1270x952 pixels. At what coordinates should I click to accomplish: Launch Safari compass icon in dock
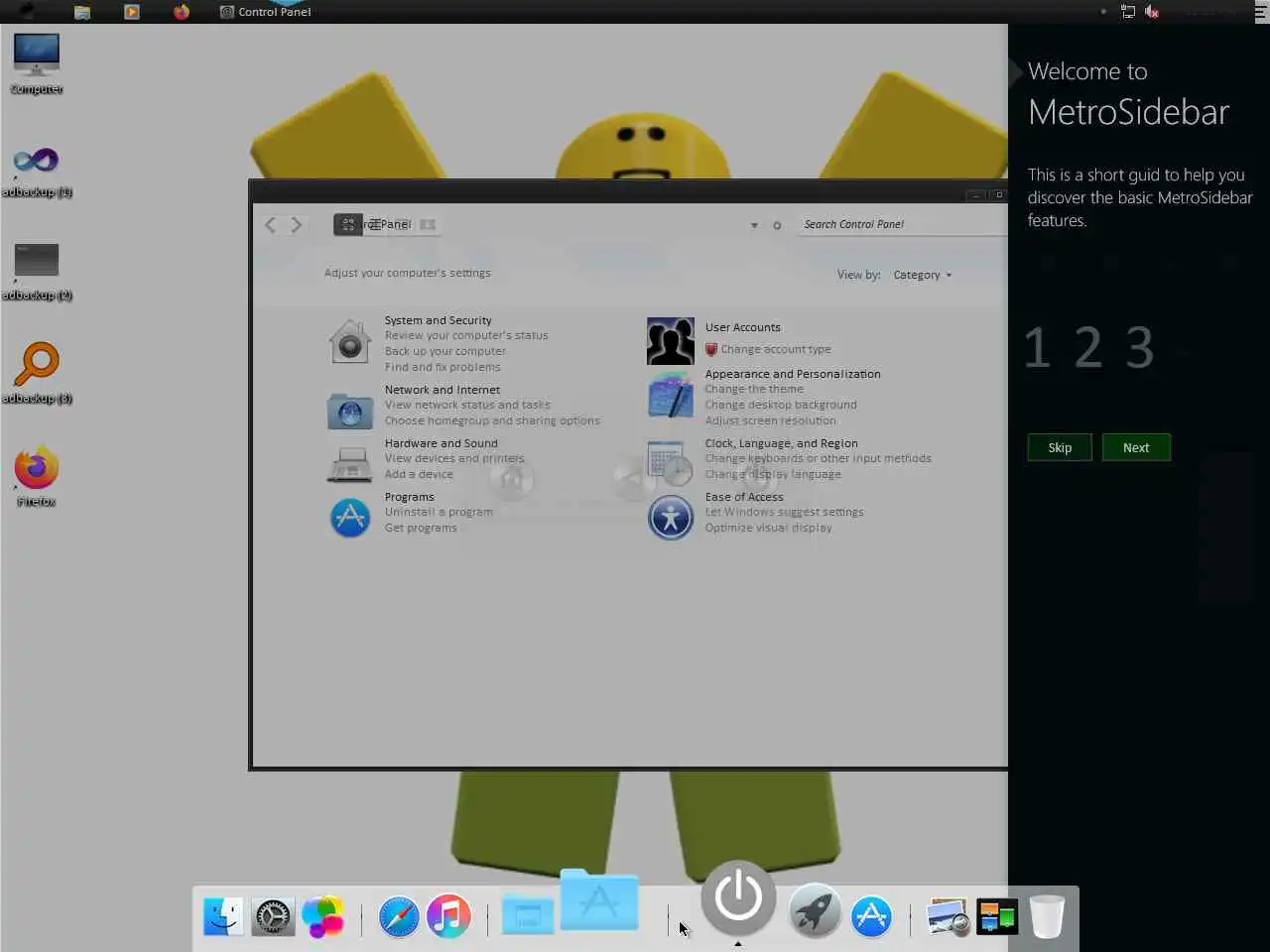399,916
